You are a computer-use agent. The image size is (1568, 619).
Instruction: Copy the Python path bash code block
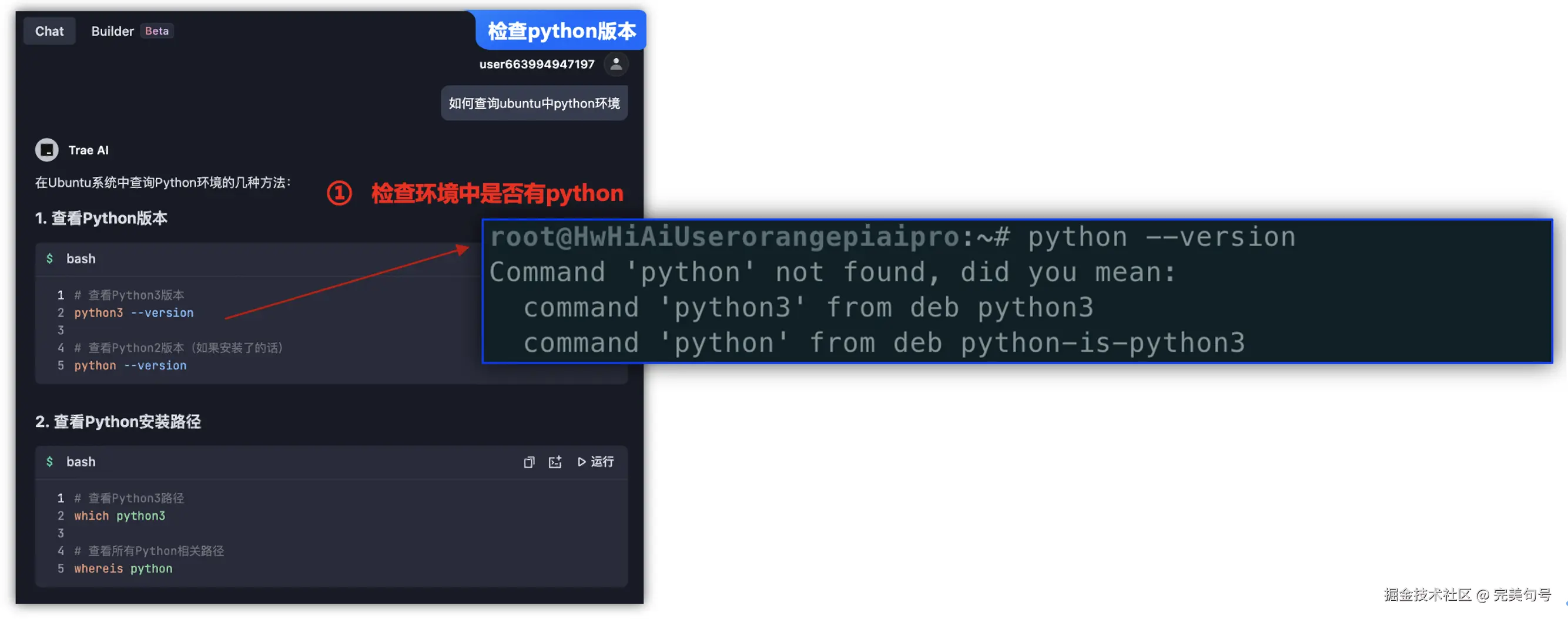click(x=528, y=462)
